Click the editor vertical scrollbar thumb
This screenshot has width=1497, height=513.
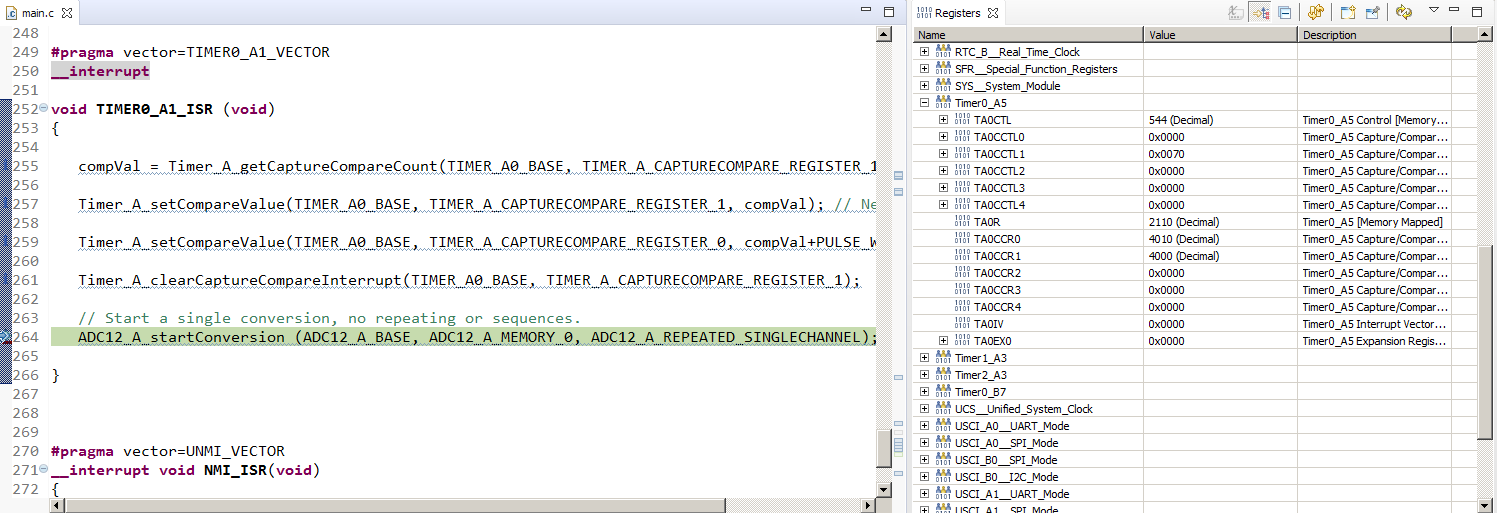(884, 448)
